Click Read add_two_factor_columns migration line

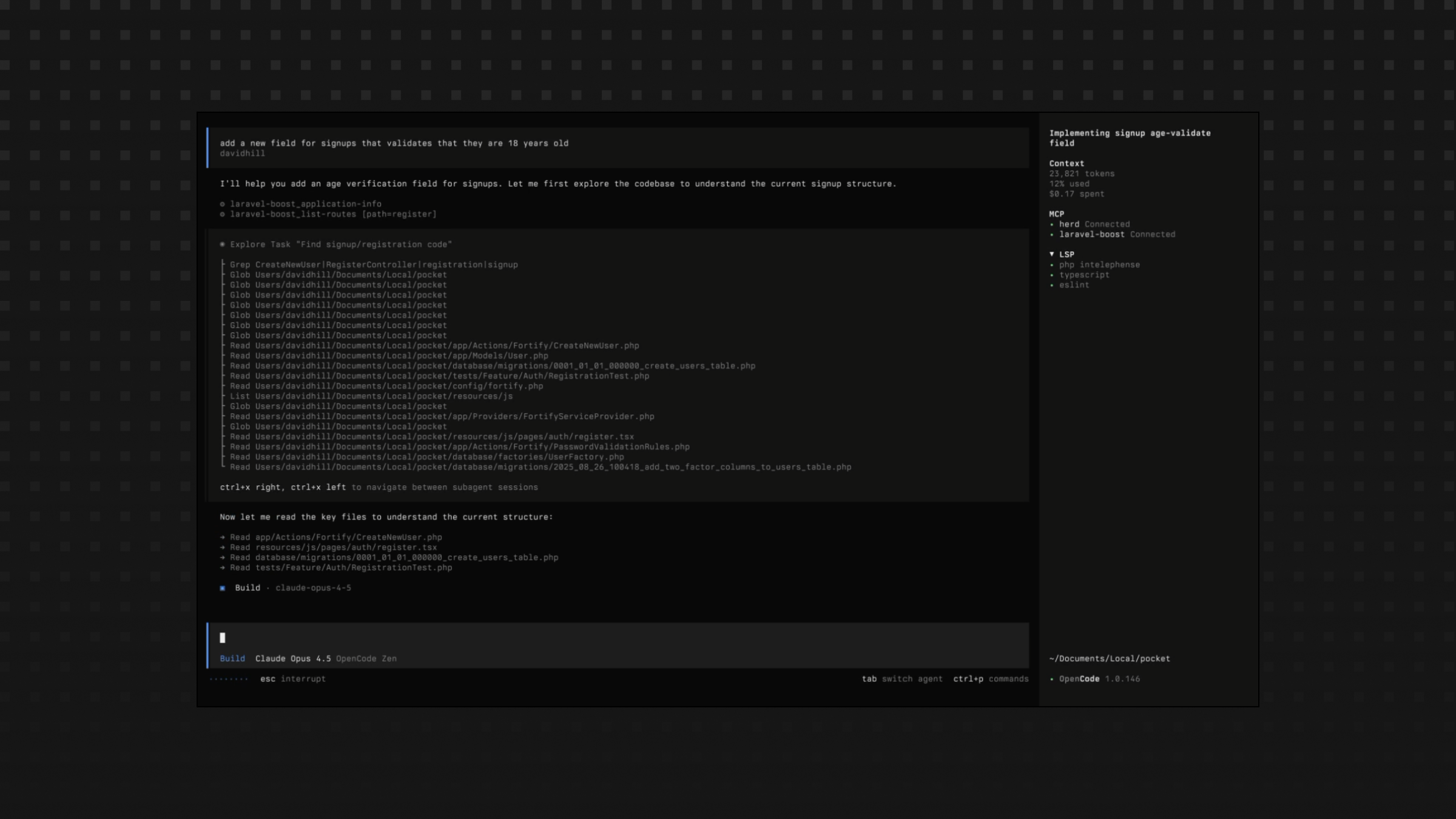click(x=541, y=467)
